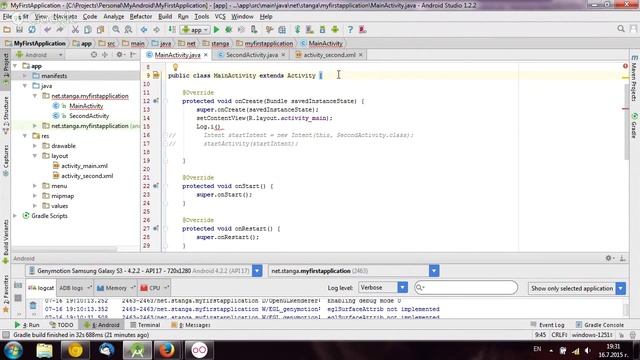This screenshot has width=640, height=360.
Task: Synchronize project with the refresh icon
Action: (32, 29)
